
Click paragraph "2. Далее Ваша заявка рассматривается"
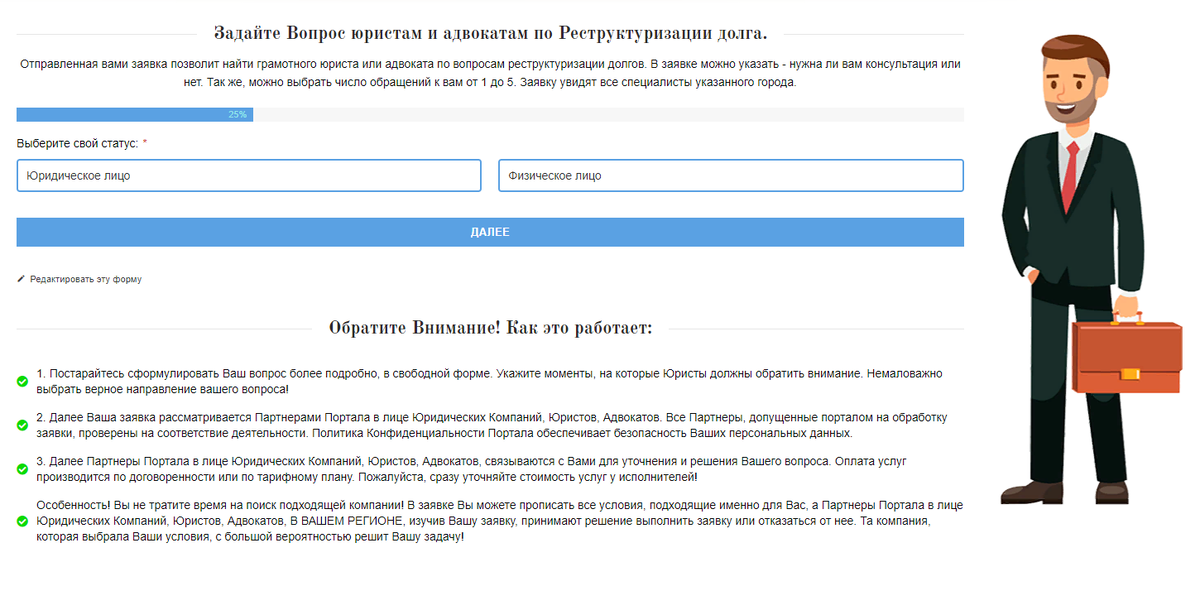coord(491,425)
